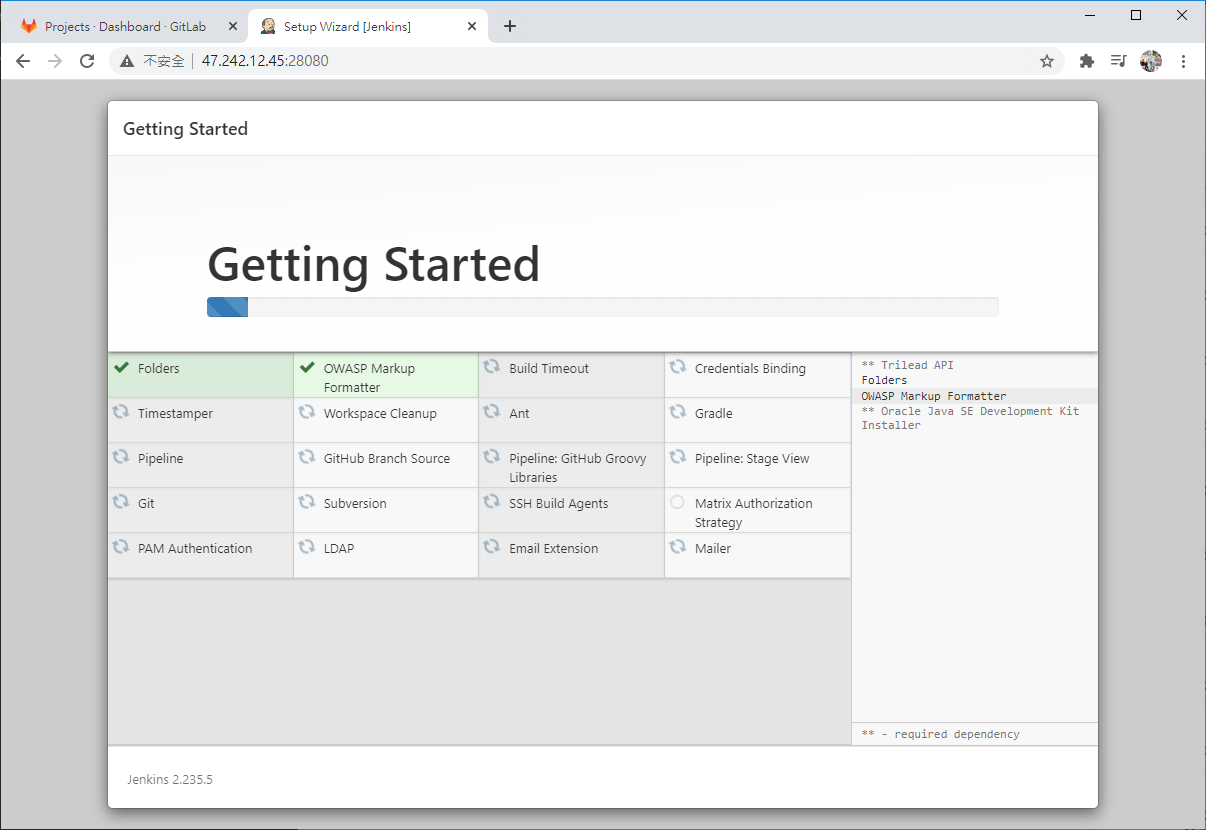
Task: Click the spinner icon beside Build Timeout
Action: [x=492, y=367]
